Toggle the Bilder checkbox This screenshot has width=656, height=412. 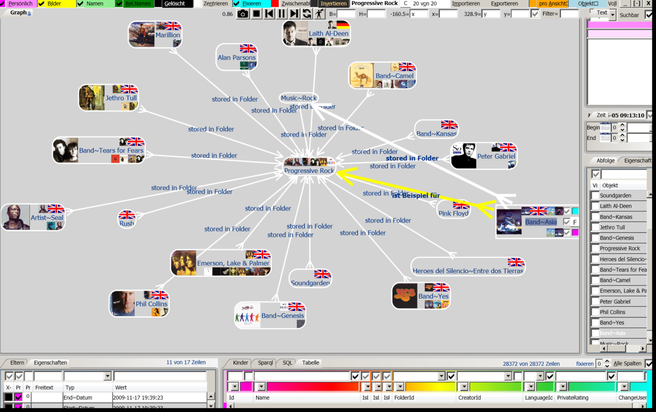click(41, 3)
